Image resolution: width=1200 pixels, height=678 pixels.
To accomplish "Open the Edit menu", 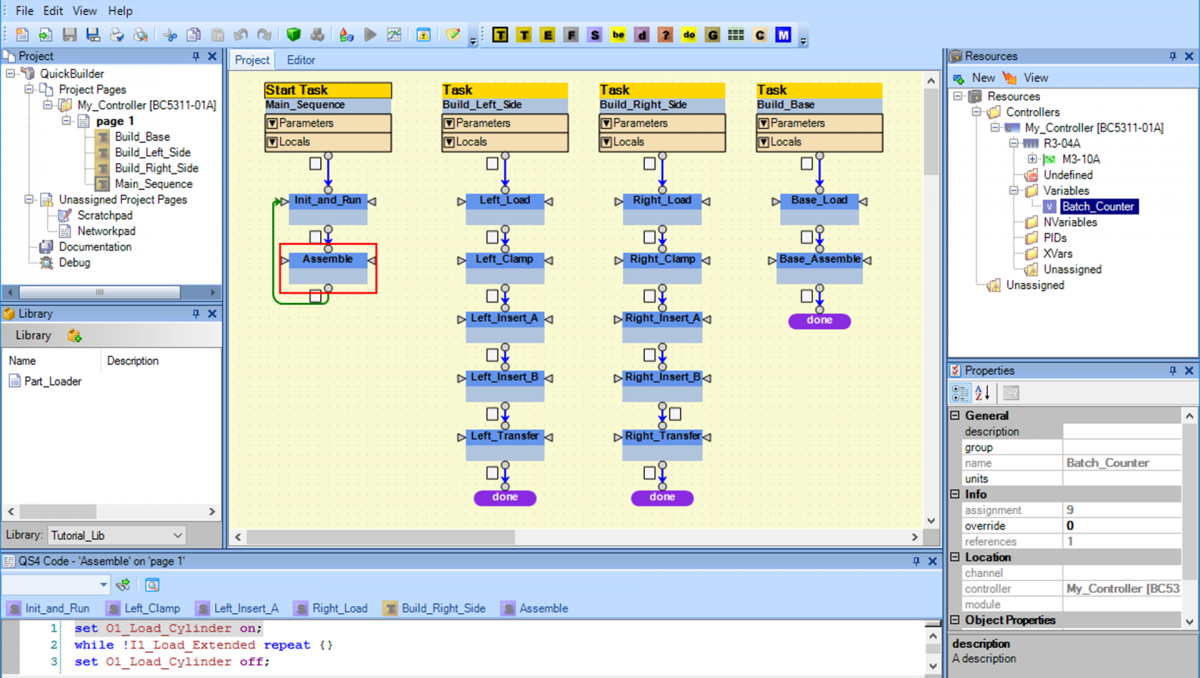I will tap(53, 11).
